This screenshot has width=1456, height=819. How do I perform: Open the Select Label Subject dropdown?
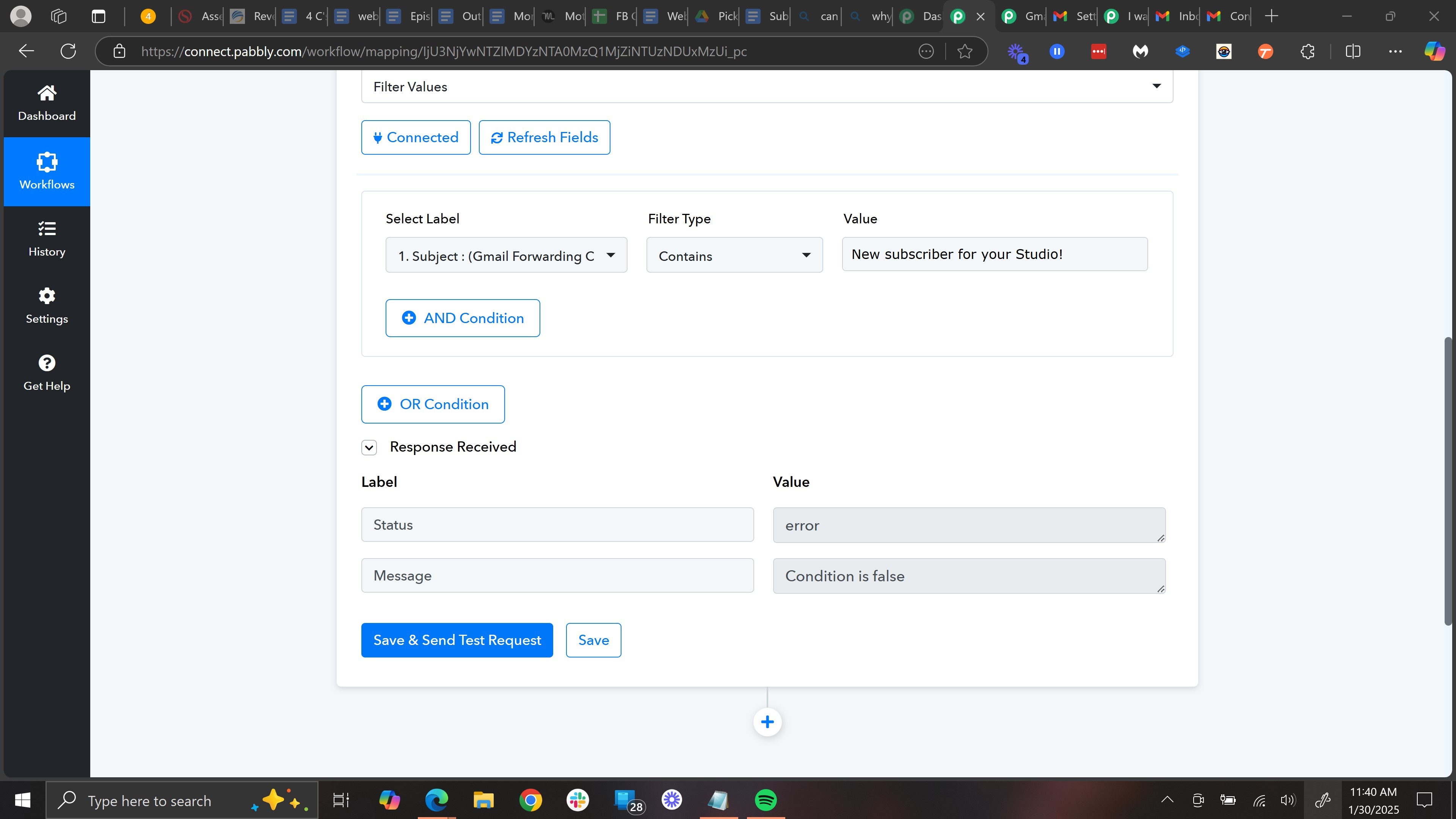(x=507, y=256)
